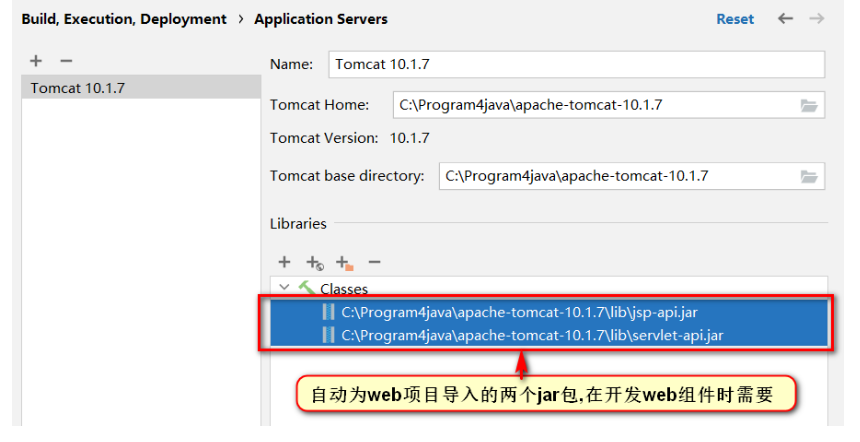Add library specifying documentation URL
The image size is (860, 442).
[315, 263]
